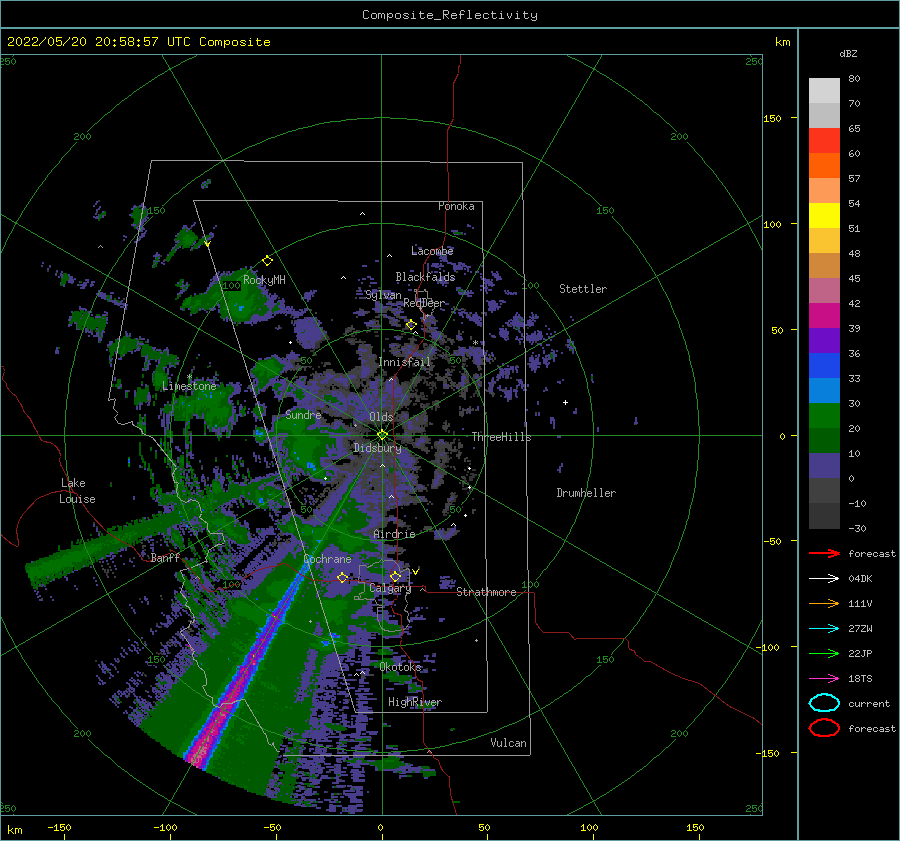900x841 pixels.
Task: Click the Airdrie city label
Action: [x=394, y=534]
